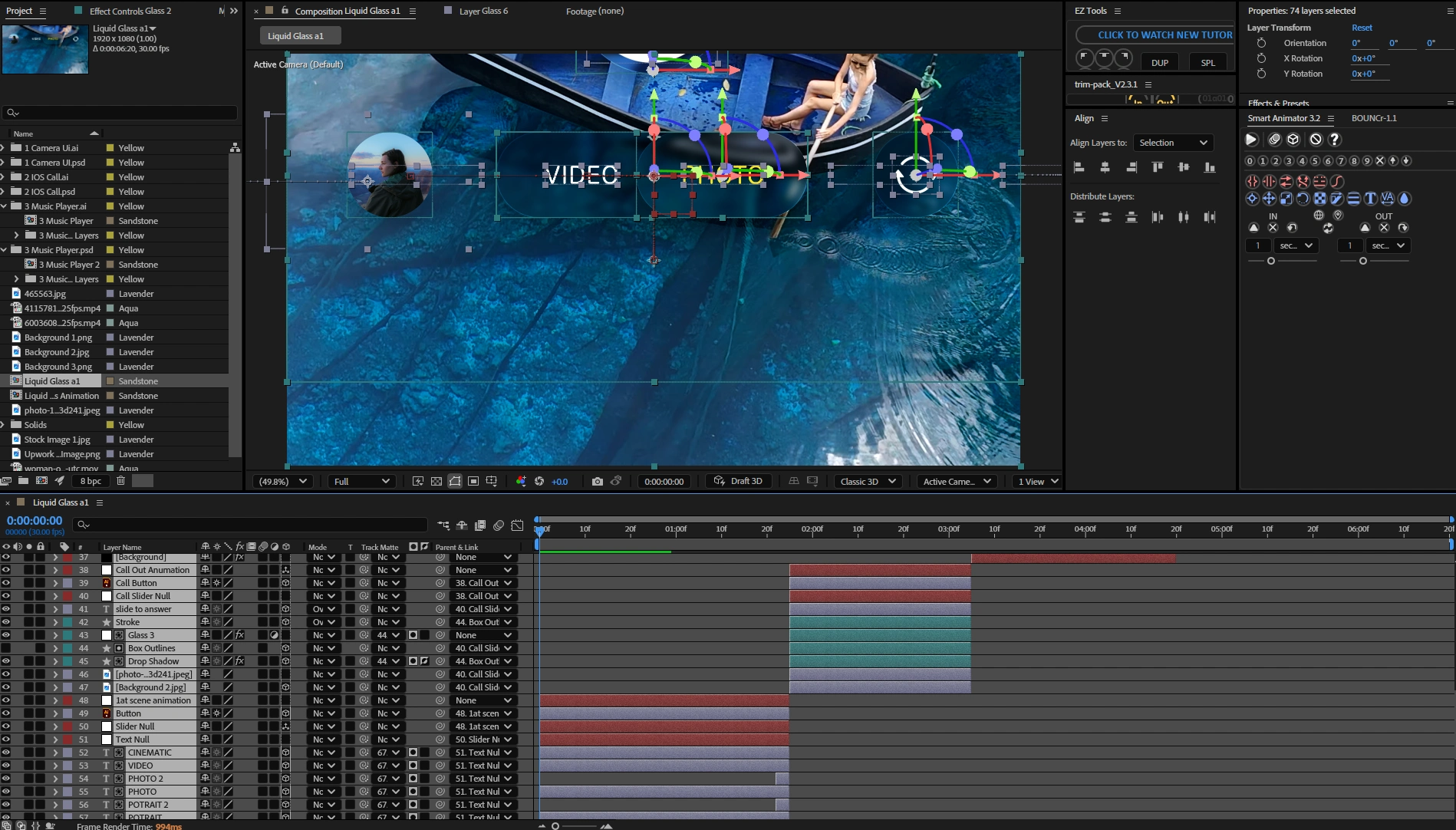Viewport: 1456px width, 830px height.
Task: Open Smart Animator help via question mark icon
Action: pos(1335,140)
